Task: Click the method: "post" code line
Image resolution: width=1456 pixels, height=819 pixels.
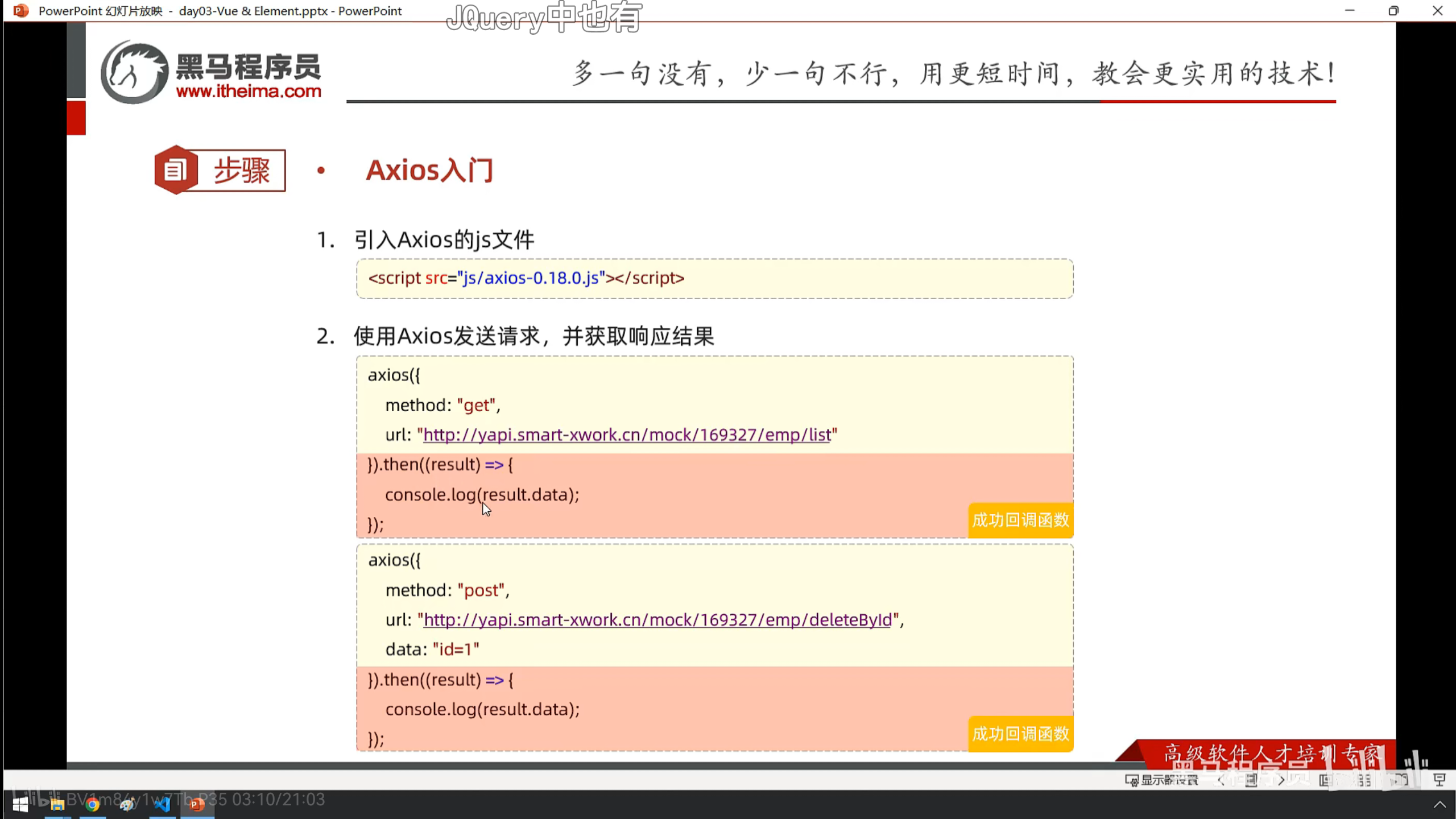Action: tap(448, 590)
